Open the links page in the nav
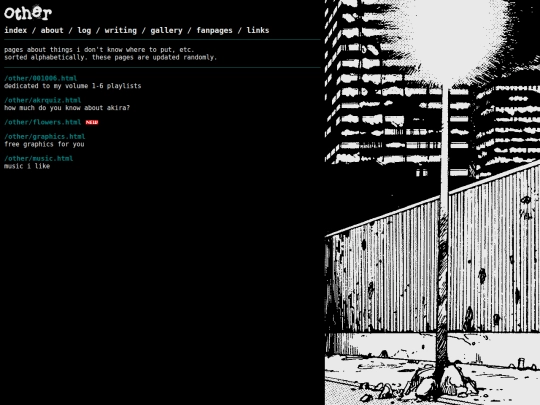 (258, 30)
